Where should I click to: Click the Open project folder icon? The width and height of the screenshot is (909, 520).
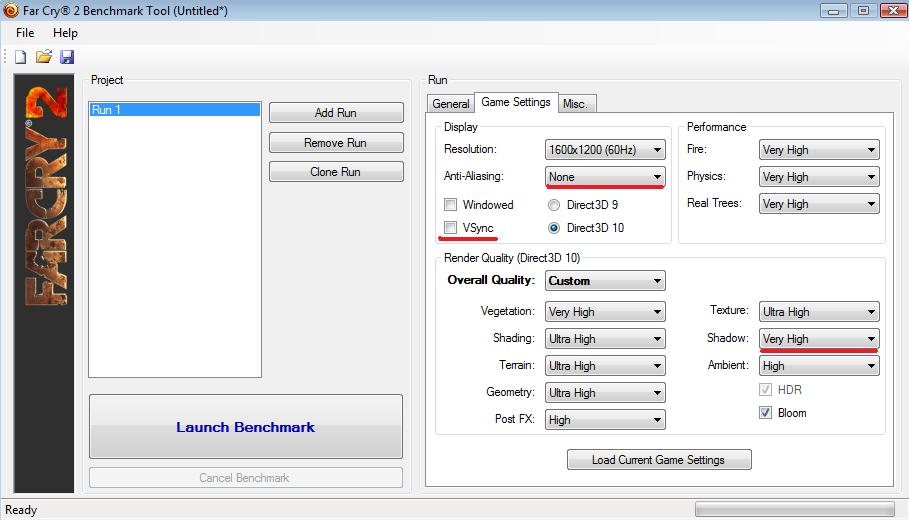click(43, 57)
